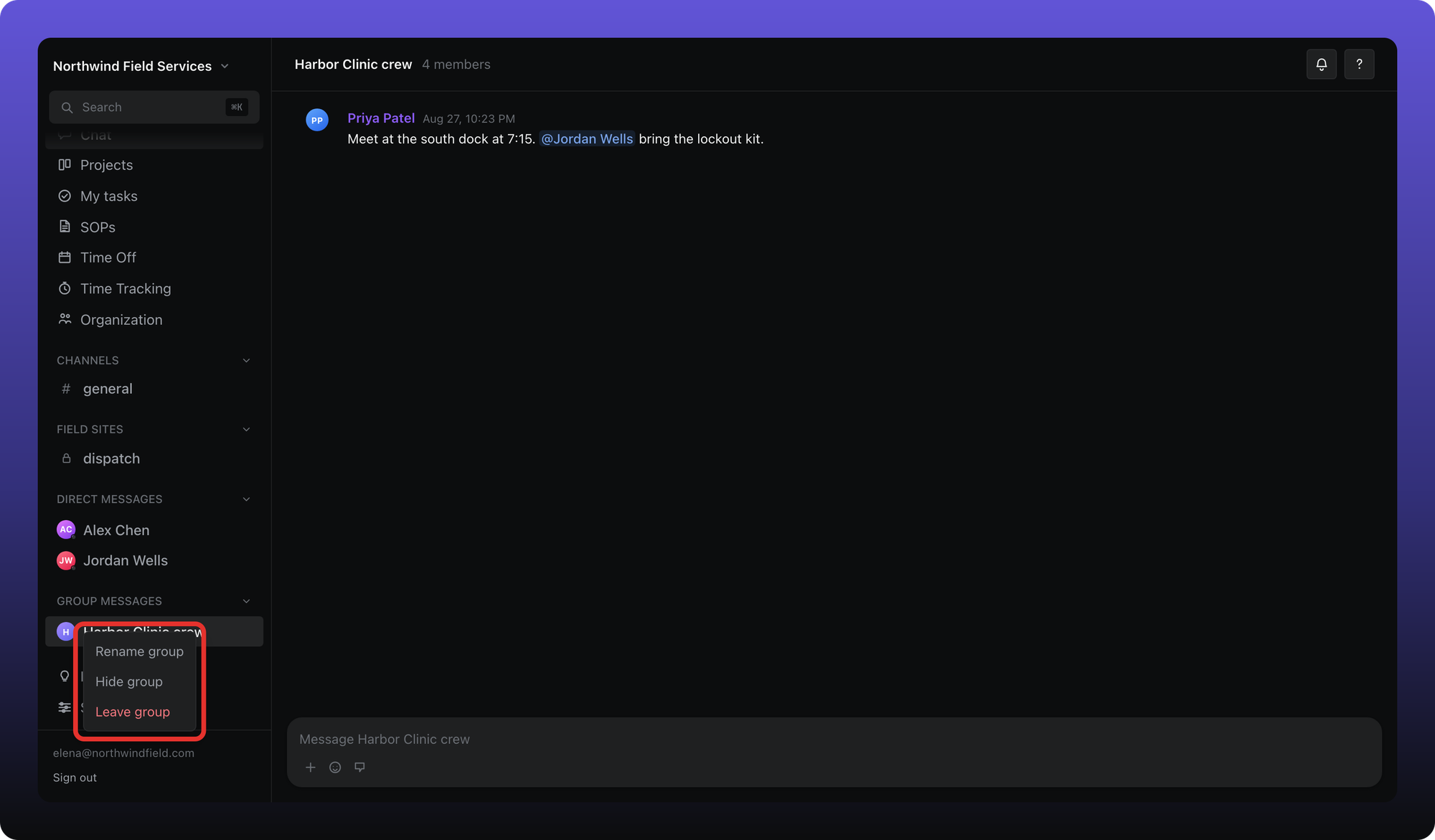Open Projects in the sidebar
Image resolution: width=1435 pixels, height=840 pixels.
[154, 165]
